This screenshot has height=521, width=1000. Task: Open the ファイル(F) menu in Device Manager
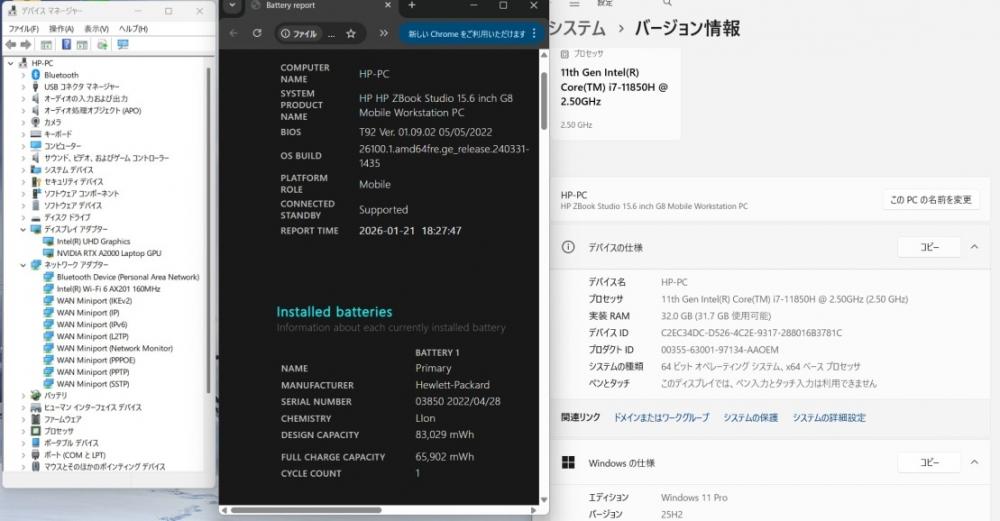24,29
